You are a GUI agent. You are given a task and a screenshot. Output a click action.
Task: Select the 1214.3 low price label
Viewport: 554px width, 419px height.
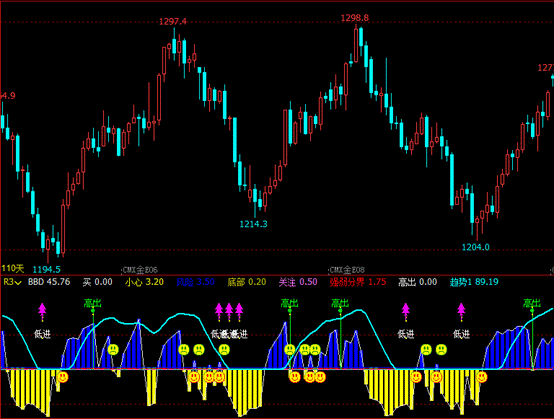pos(253,224)
